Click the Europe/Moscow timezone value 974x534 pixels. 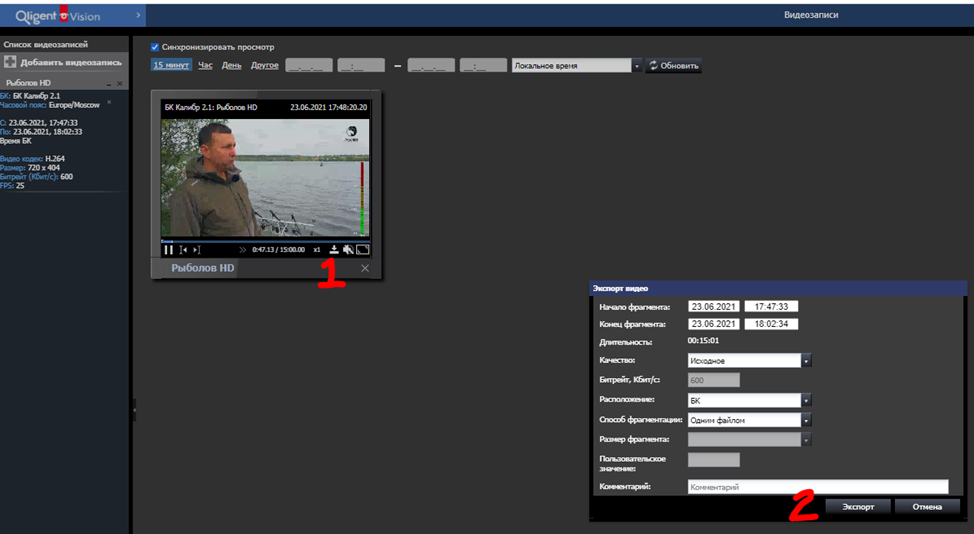point(74,105)
